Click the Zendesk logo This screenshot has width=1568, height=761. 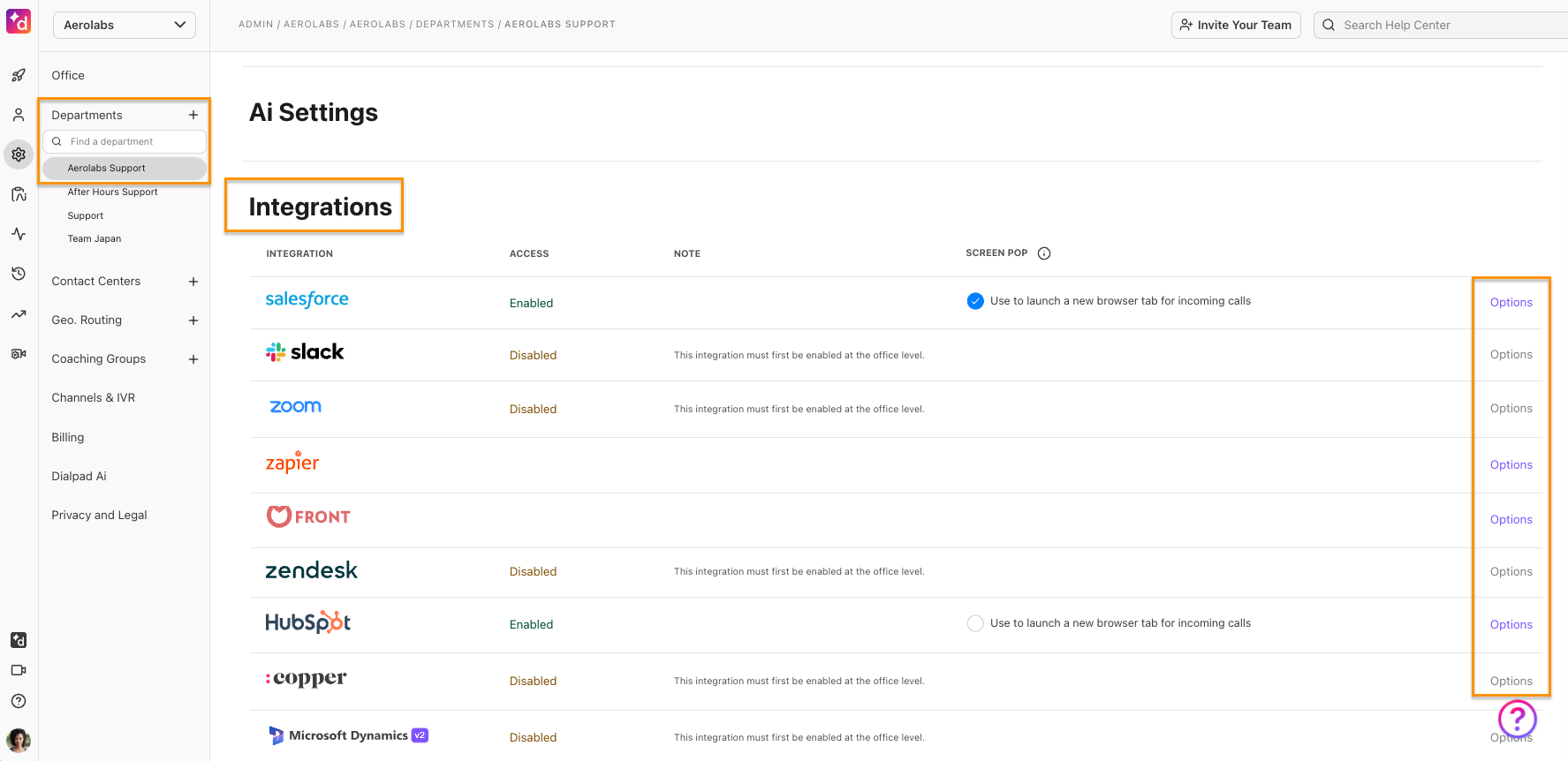click(312, 570)
